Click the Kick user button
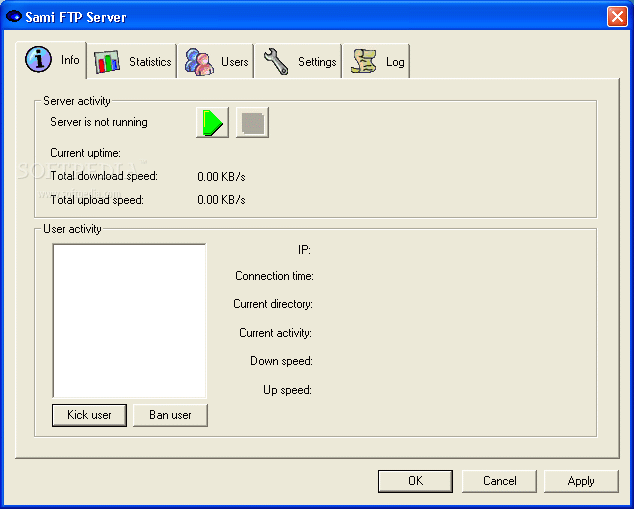This screenshot has height=509, width=634. pyautogui.click(x=89, y=415)
